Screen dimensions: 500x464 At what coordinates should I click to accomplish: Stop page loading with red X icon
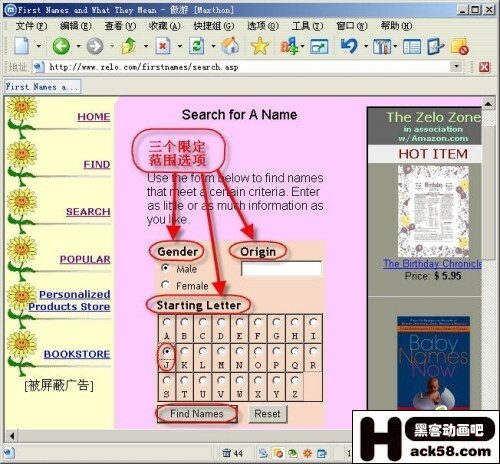[163, 46]
